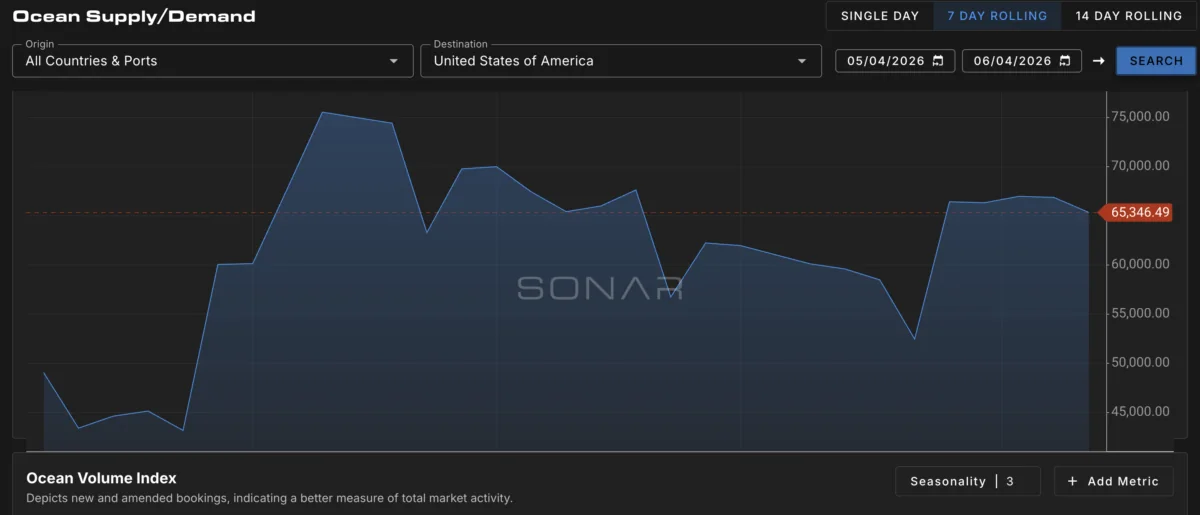The height and width of the screenshot is (515, 1200).
Task: Click the Origin dropdown caret arrow
Action: 393,61
